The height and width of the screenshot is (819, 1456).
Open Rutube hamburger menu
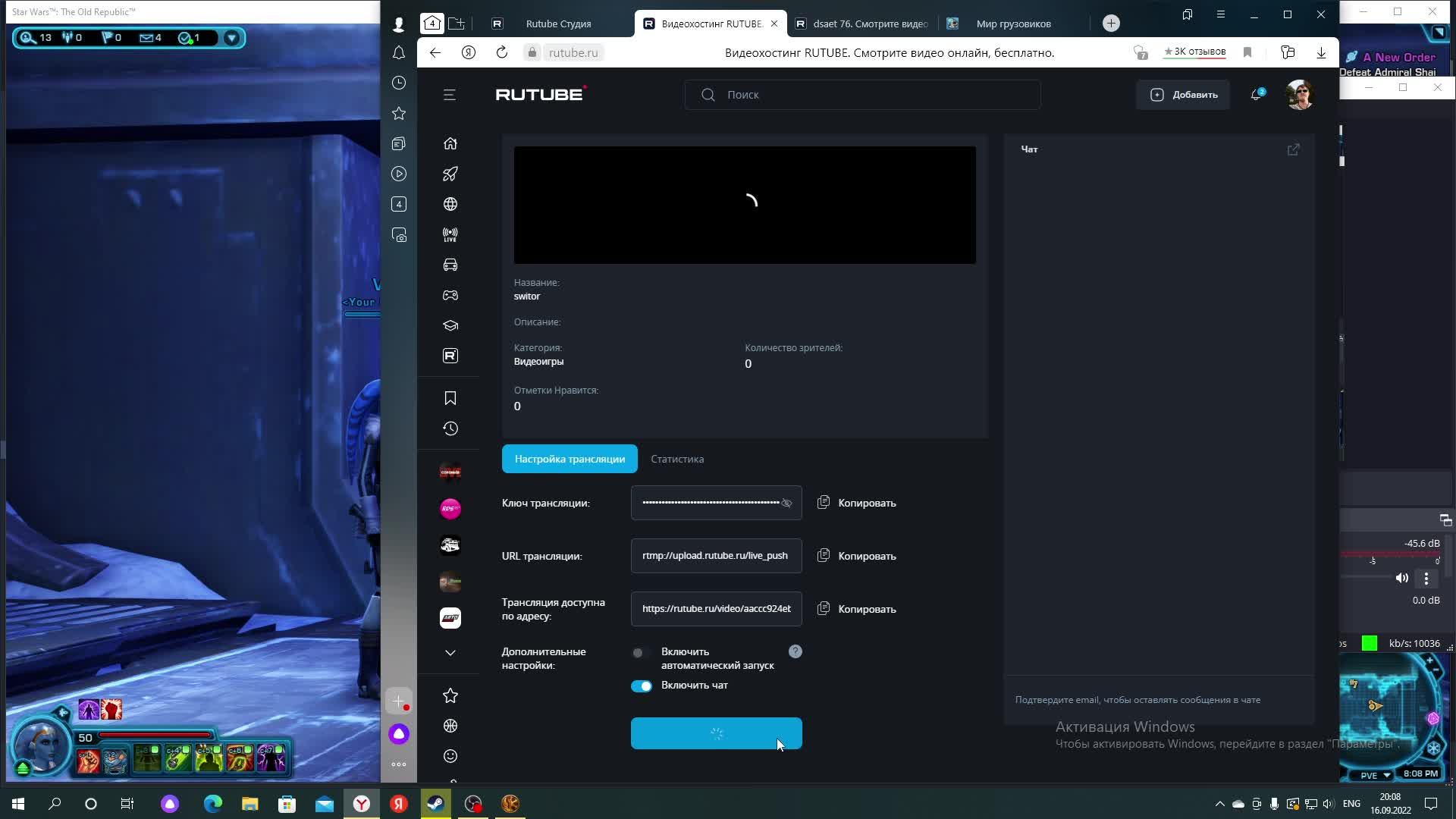[449, 95]
